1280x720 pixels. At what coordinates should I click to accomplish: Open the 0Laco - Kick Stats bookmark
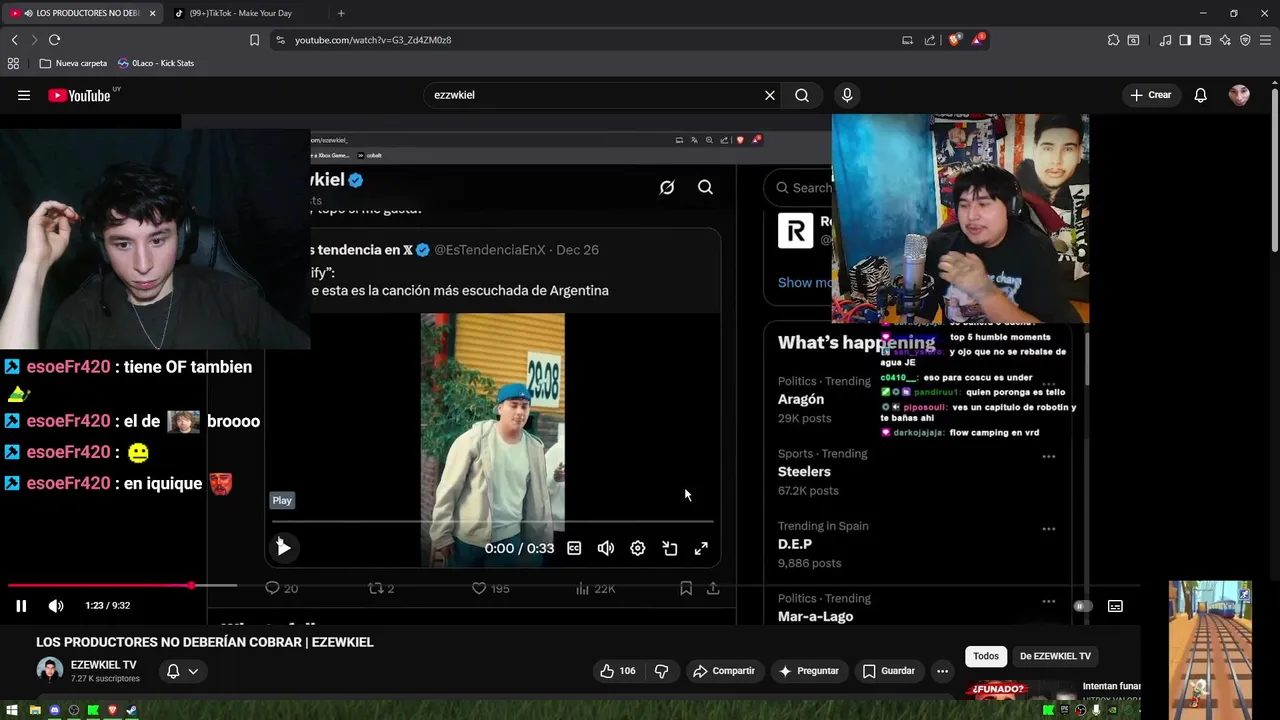(x=156, y=63)
